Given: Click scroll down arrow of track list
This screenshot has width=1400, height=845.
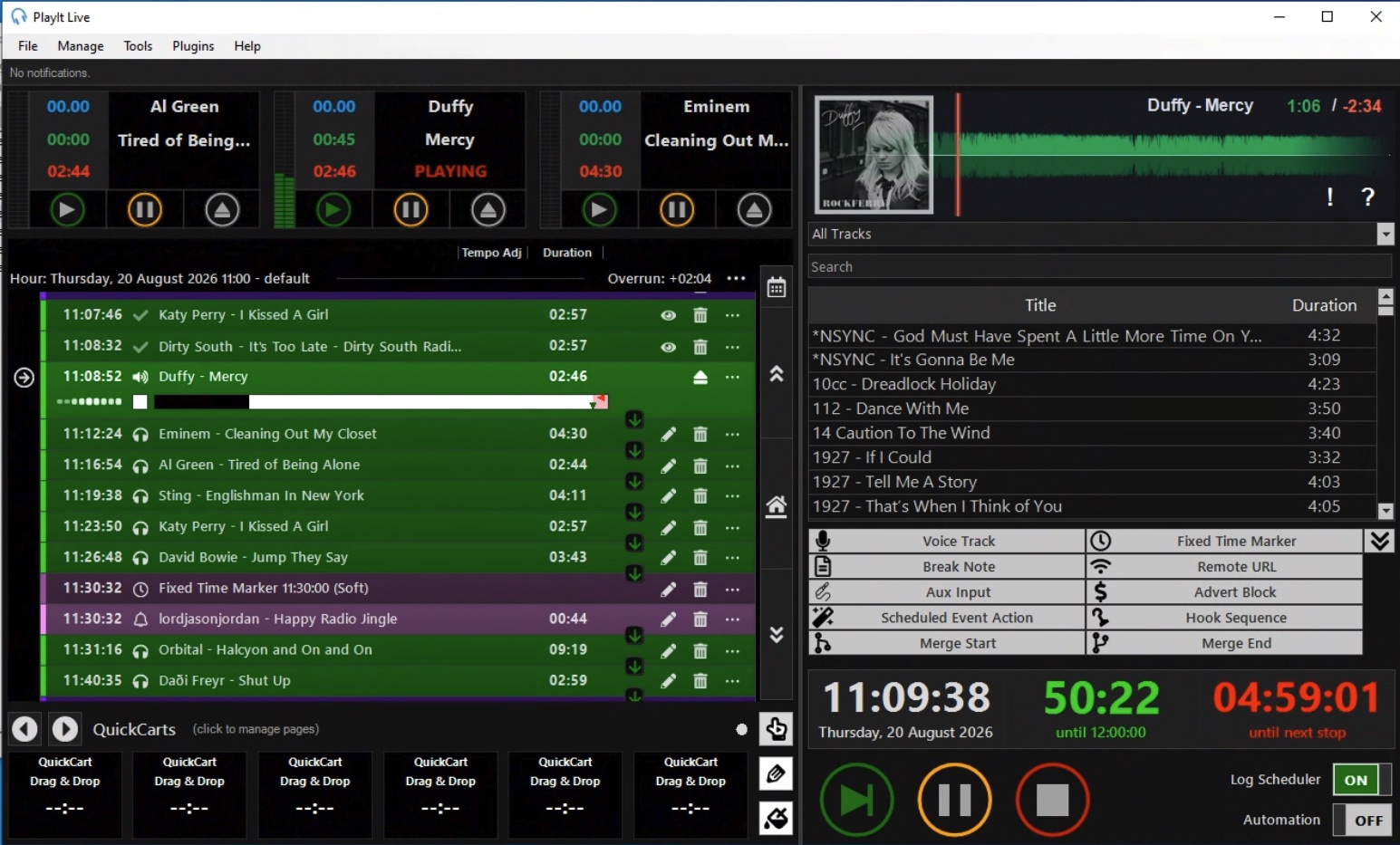Looking at the screenshot, I should click(x=1385, y=511).
